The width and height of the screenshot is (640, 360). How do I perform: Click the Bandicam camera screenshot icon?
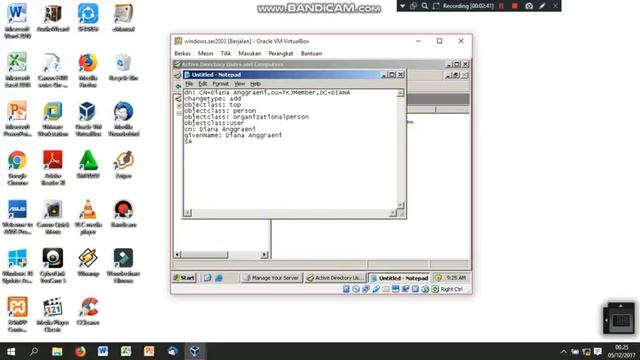(x=529, y=6)
